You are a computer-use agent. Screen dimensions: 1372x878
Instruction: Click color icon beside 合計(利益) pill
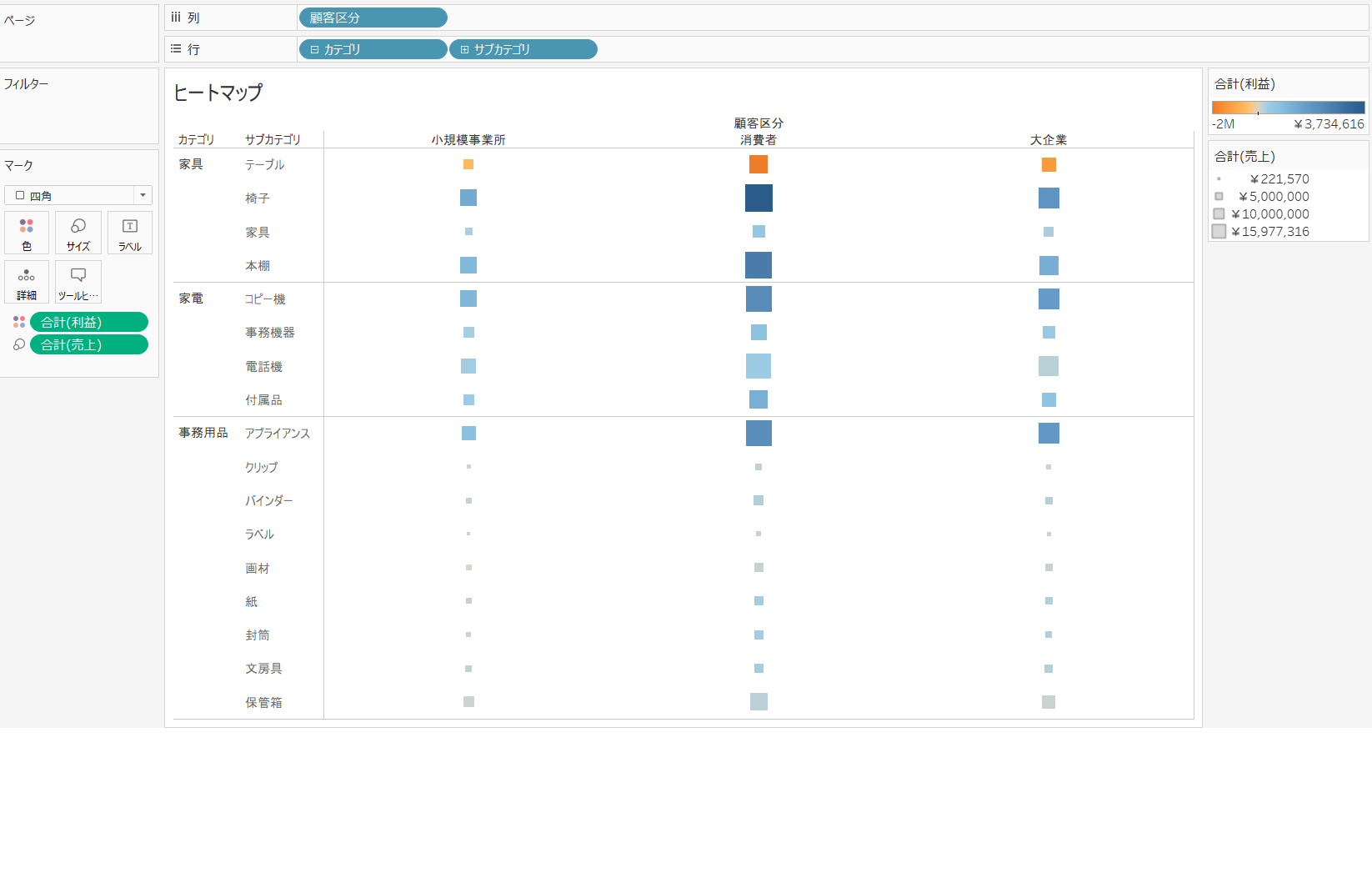(19, 322)
